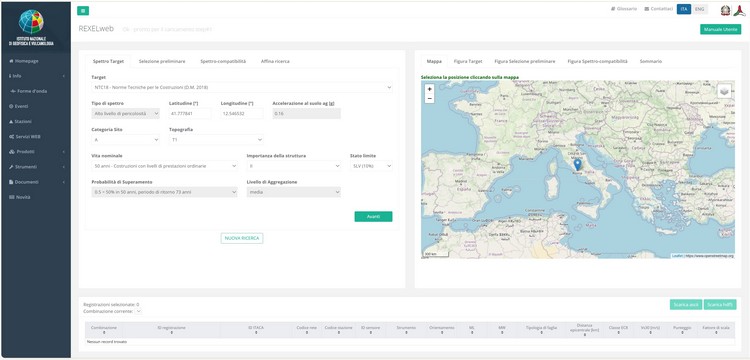
Task: Open the Combinazione corrente dropdown
Action: (x=138, y=311)
